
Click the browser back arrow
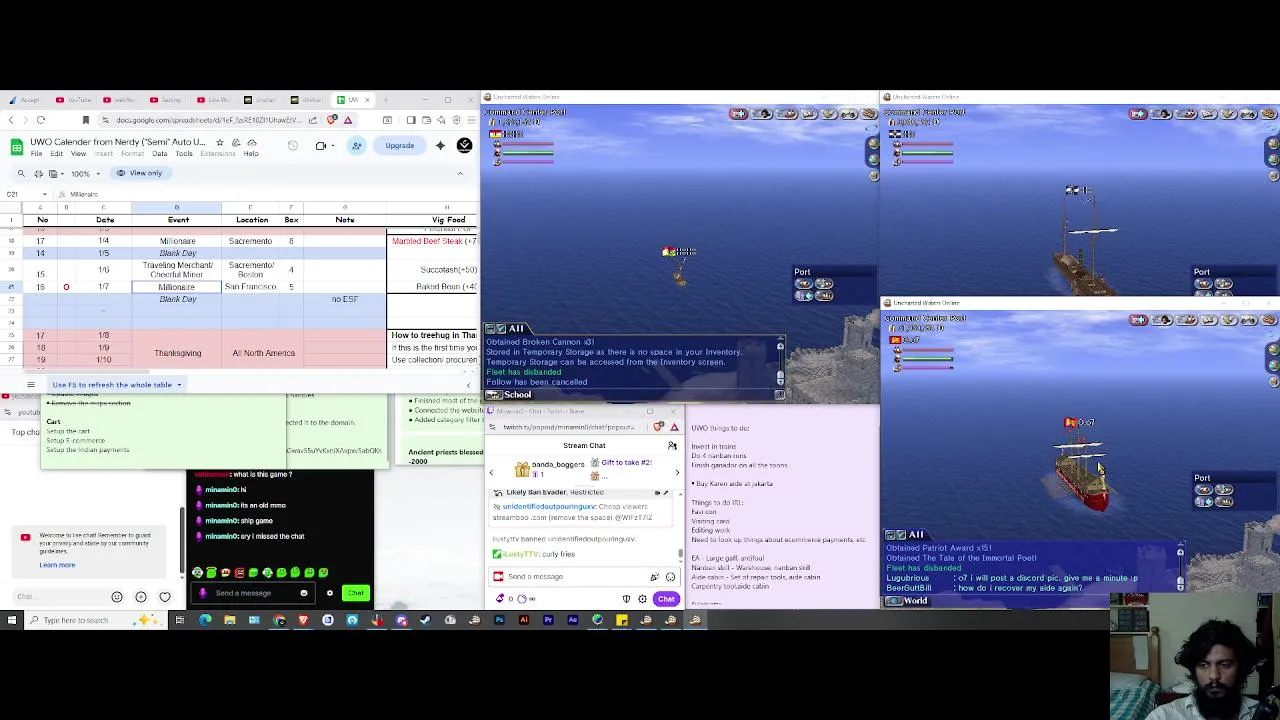(x=11, y=120)
